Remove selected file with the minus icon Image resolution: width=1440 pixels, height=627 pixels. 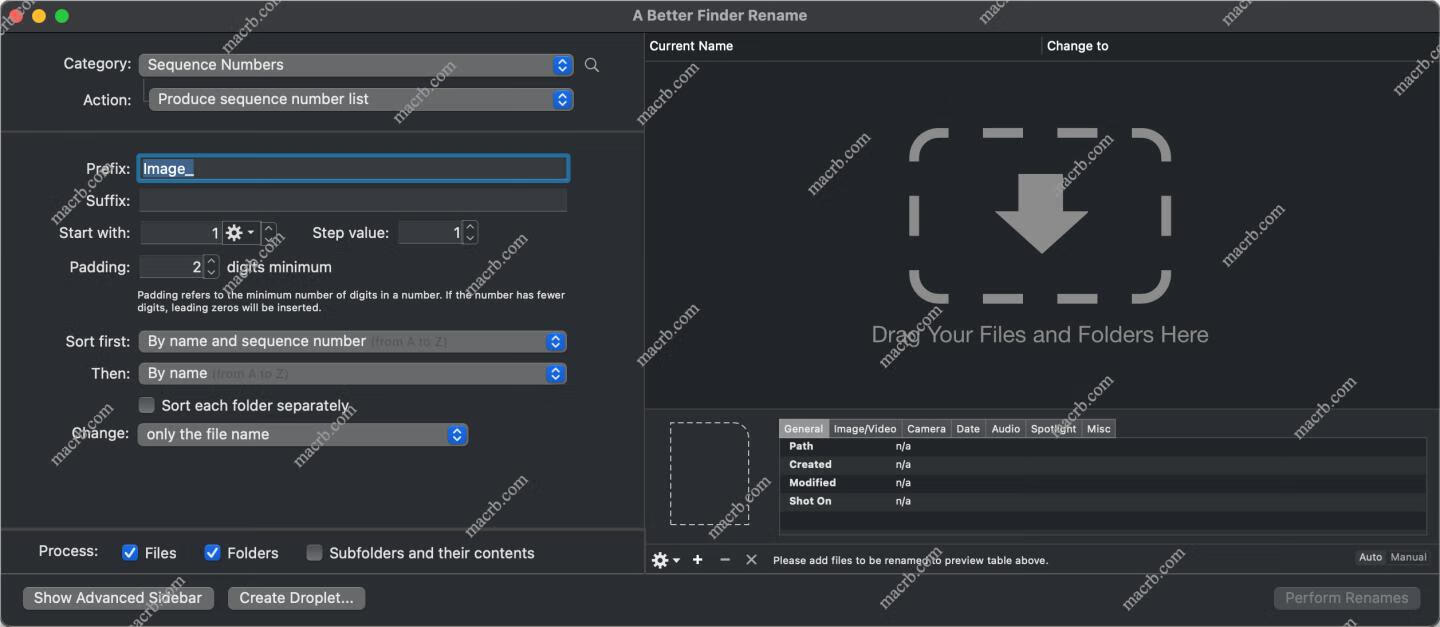coord(725,560)
